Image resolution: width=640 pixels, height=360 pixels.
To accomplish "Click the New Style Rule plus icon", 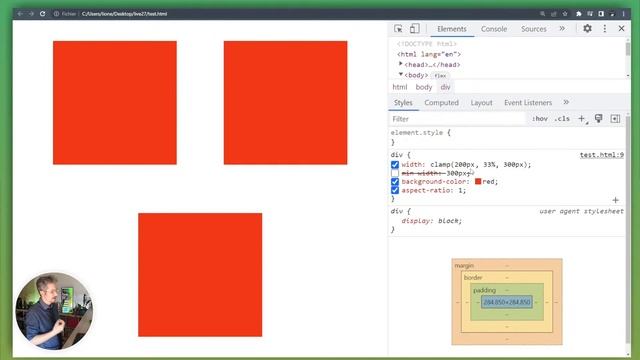I will pos(582,119).
